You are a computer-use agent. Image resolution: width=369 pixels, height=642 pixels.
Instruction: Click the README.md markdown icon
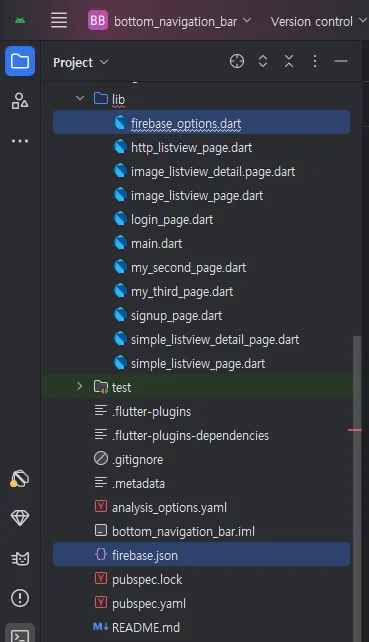(x=101, y=626)
